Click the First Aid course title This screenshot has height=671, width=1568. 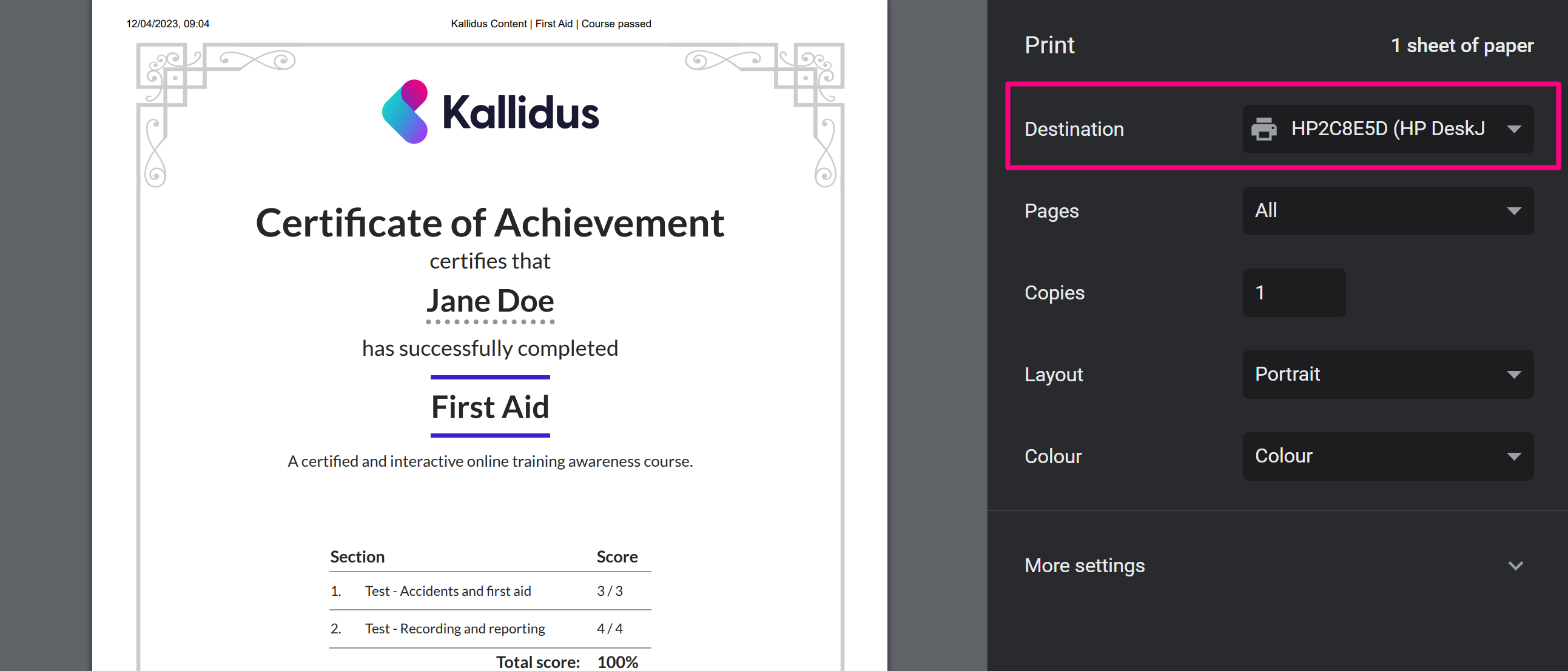[x=490, y=407]
